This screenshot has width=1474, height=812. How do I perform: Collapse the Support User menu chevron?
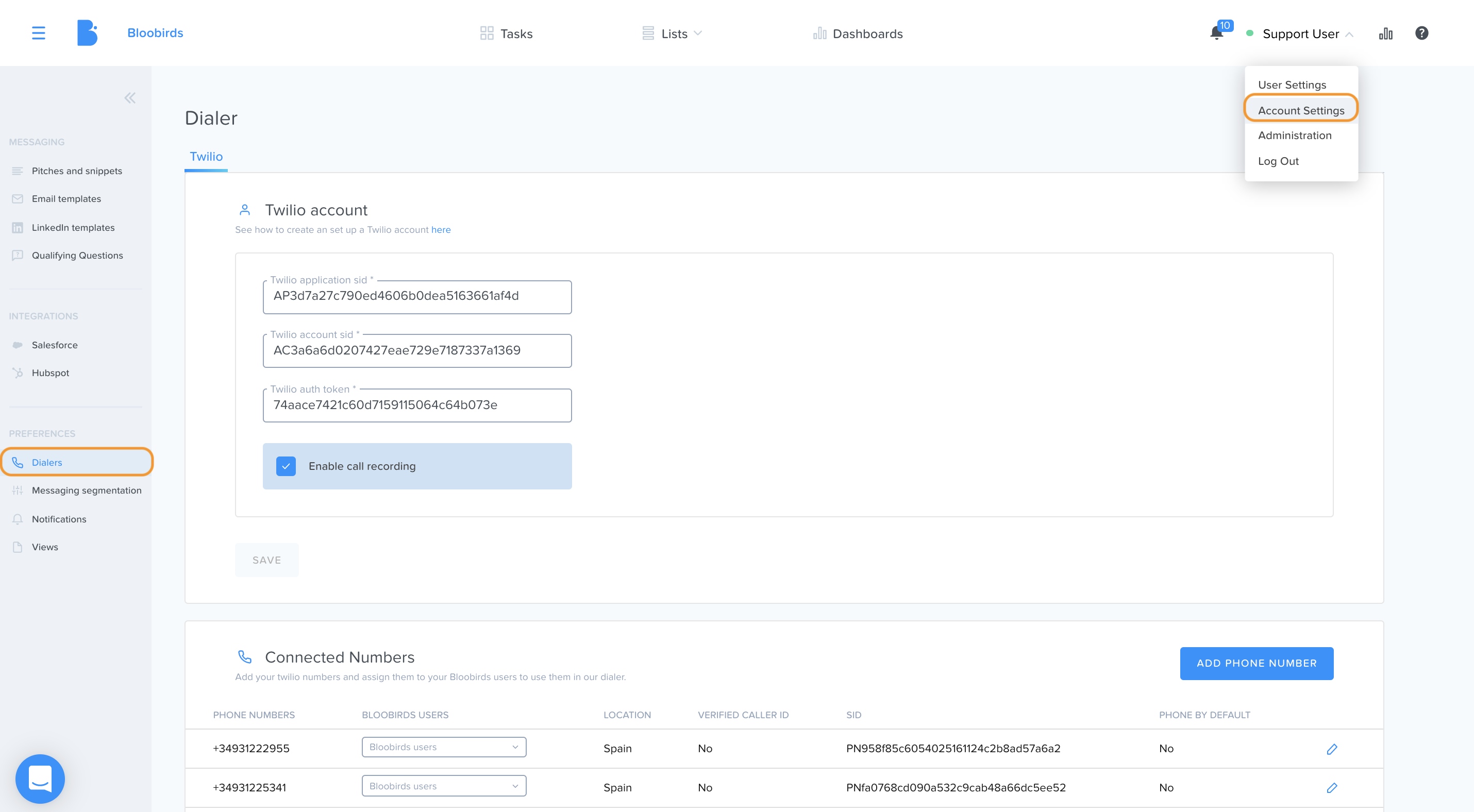pos(1349,35)
